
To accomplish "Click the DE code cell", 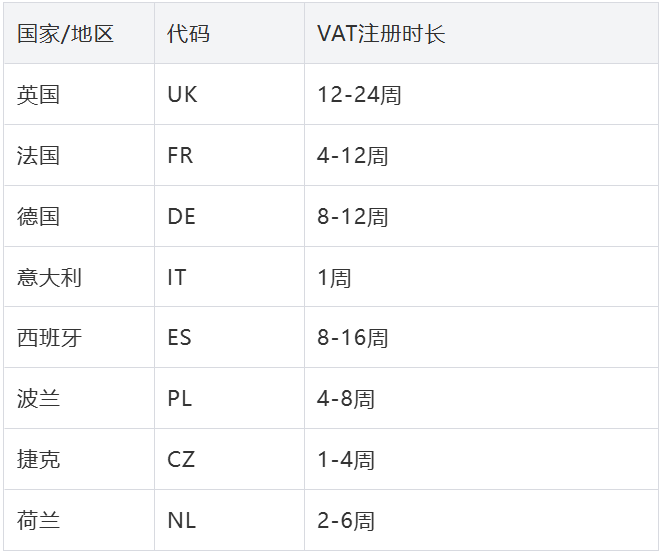I will (x=182, y=217).
